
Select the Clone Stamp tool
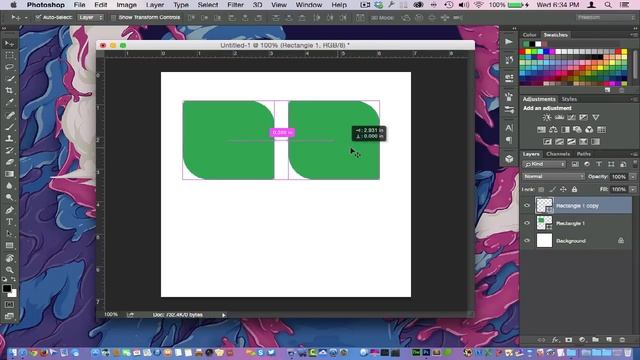point(9,139)
